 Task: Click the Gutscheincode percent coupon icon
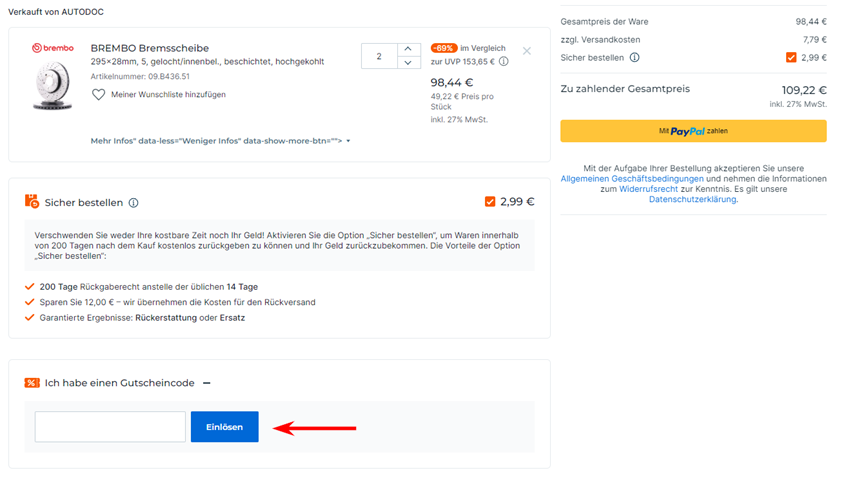coord(32,383)
